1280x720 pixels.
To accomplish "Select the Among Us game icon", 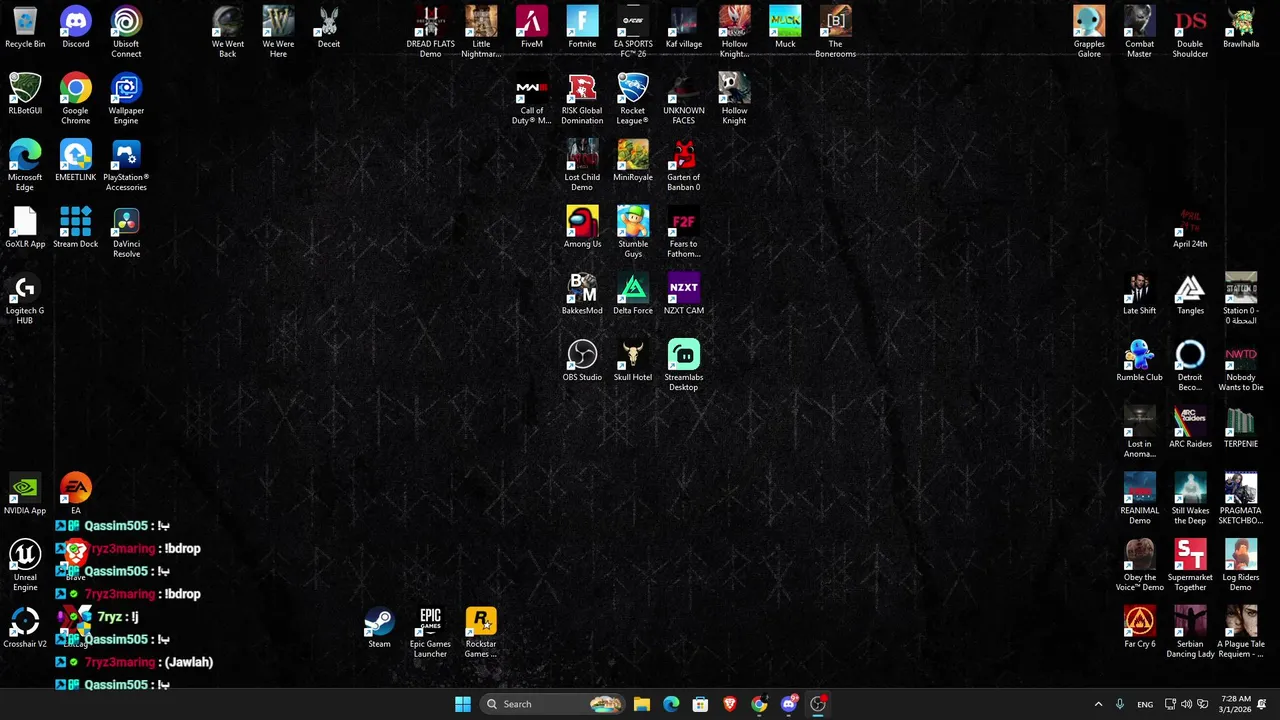I will coord(582,227).
